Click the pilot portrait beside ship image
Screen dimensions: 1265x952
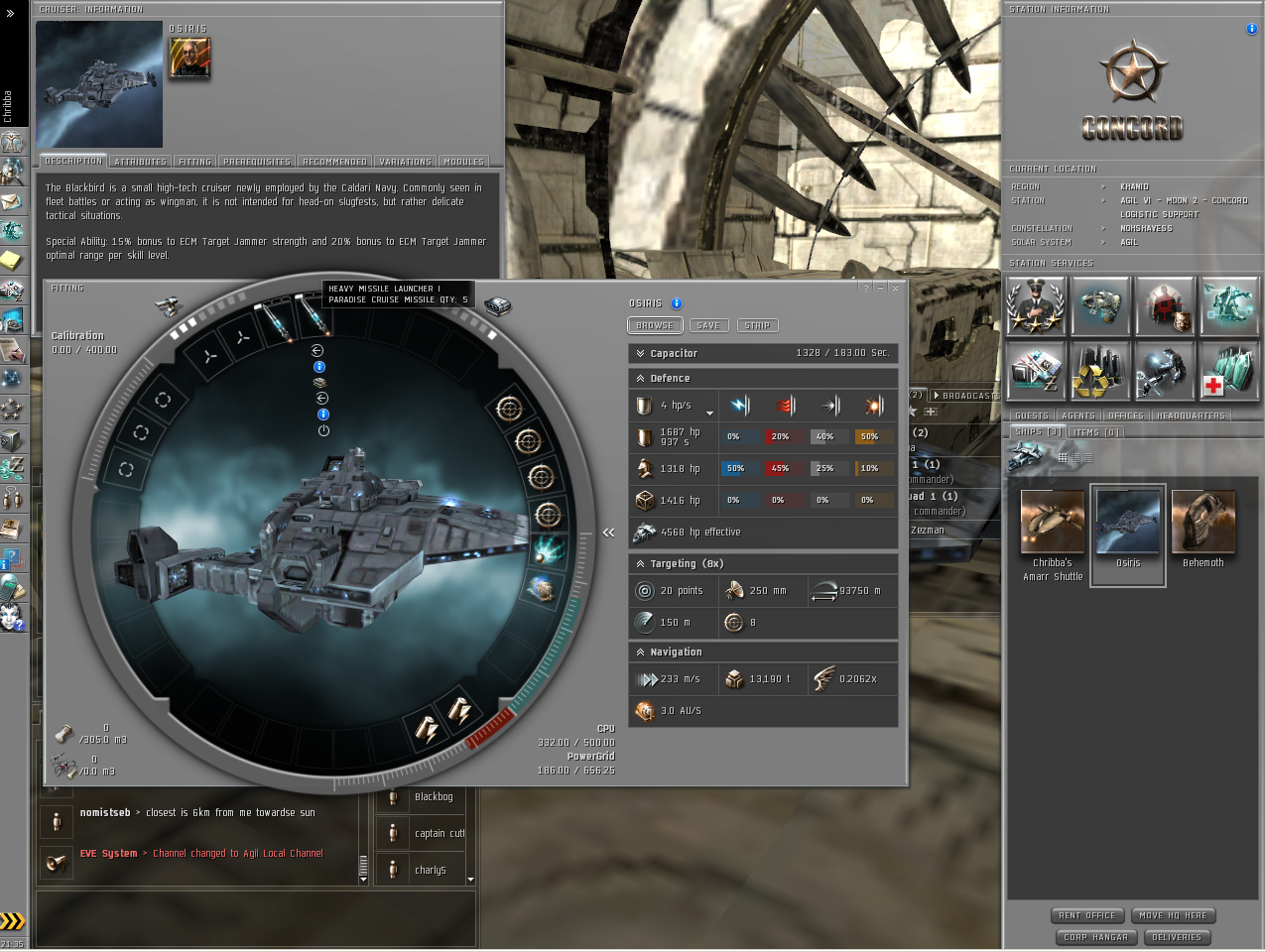190,58
